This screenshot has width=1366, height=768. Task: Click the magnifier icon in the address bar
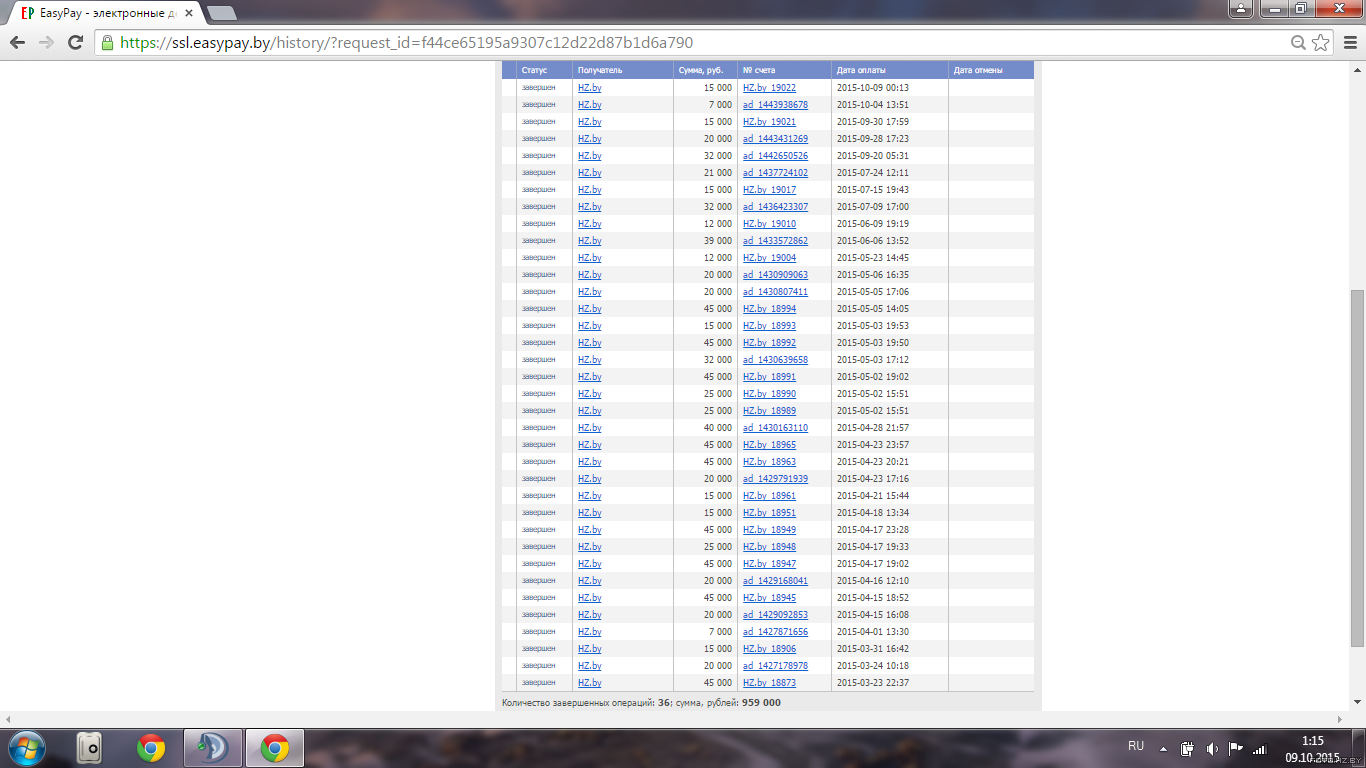pyautogui.click(x=1299, y=43)
